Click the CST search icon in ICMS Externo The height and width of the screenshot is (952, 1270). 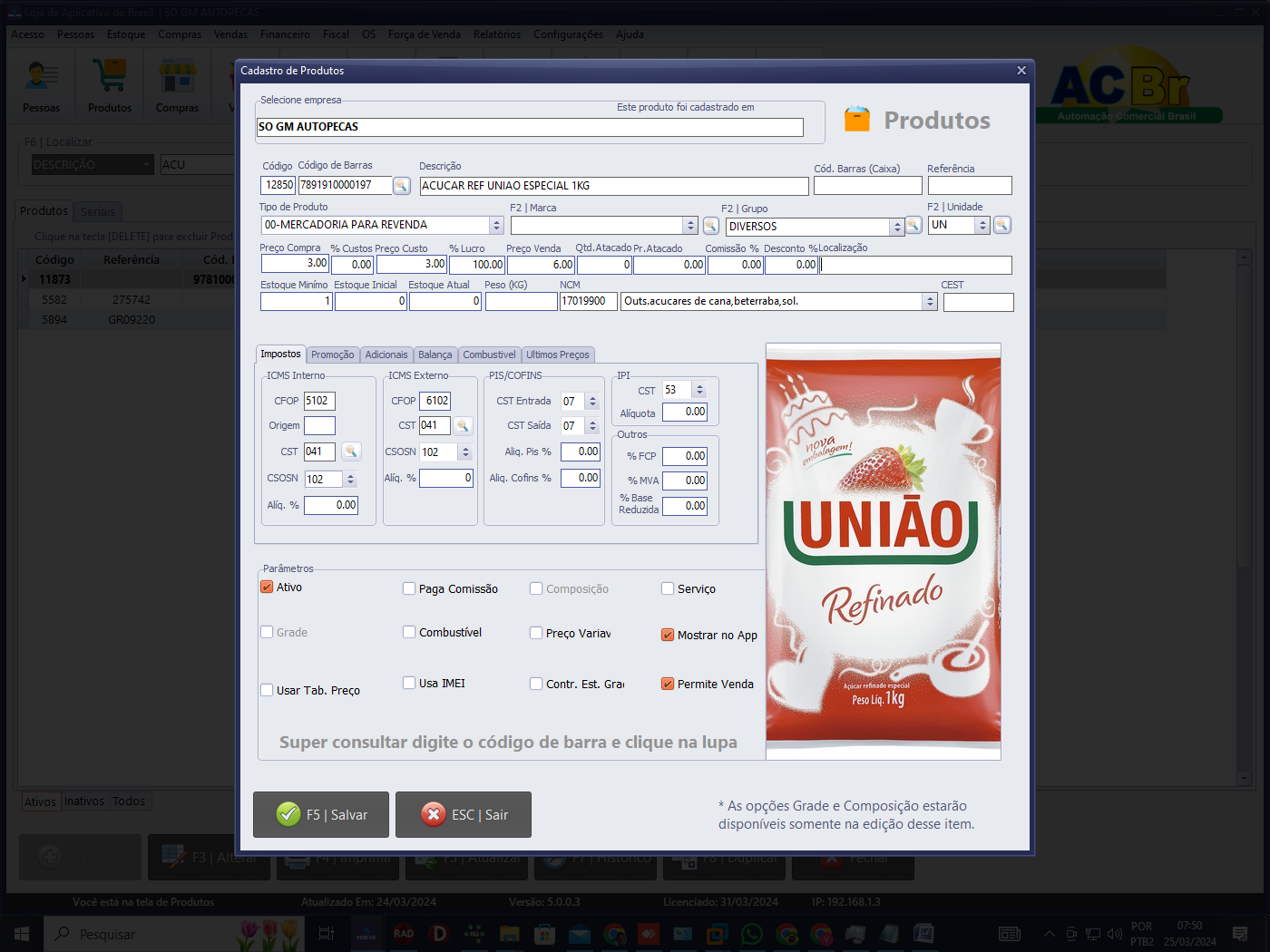coord(463,425)
